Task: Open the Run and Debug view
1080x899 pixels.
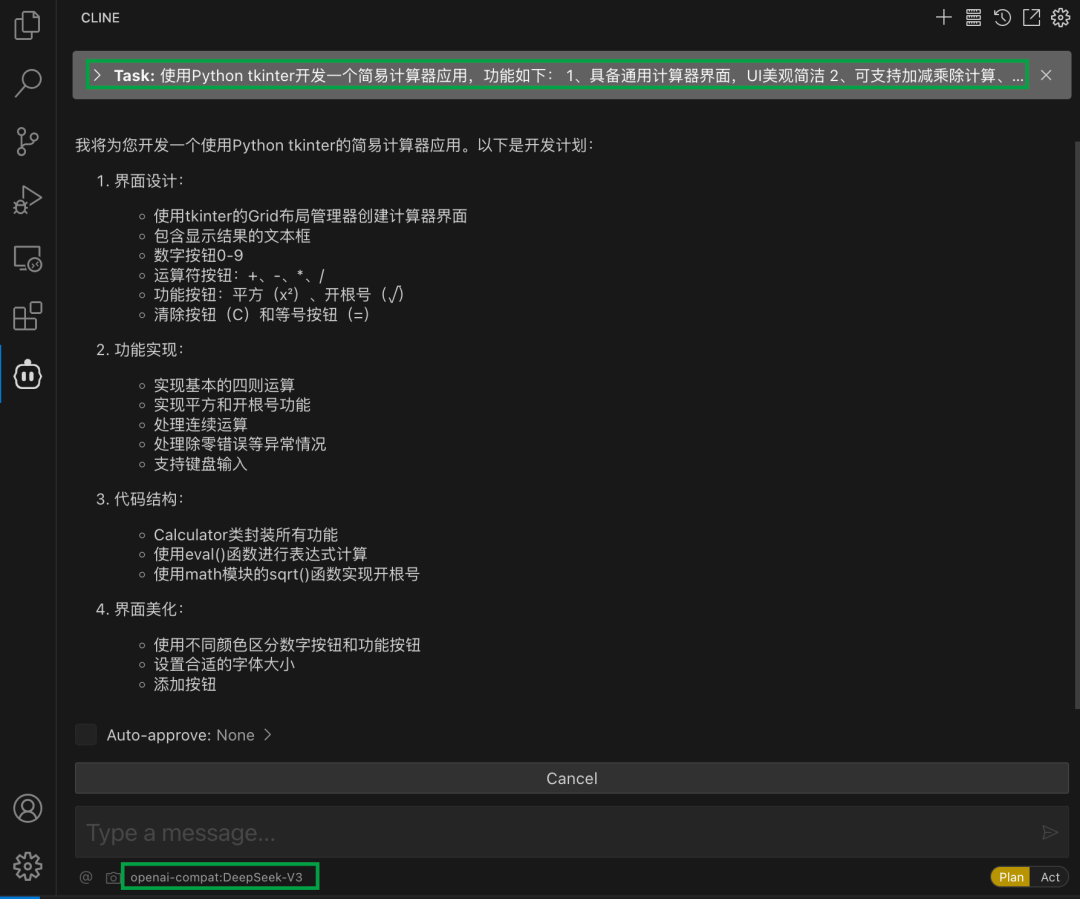Action: [x=28, y=200]
